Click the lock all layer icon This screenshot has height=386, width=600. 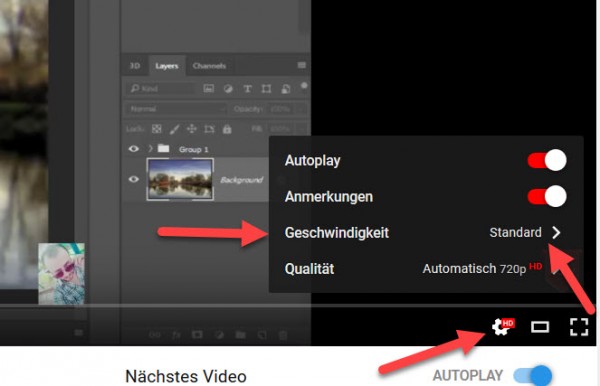coord(227,129)
